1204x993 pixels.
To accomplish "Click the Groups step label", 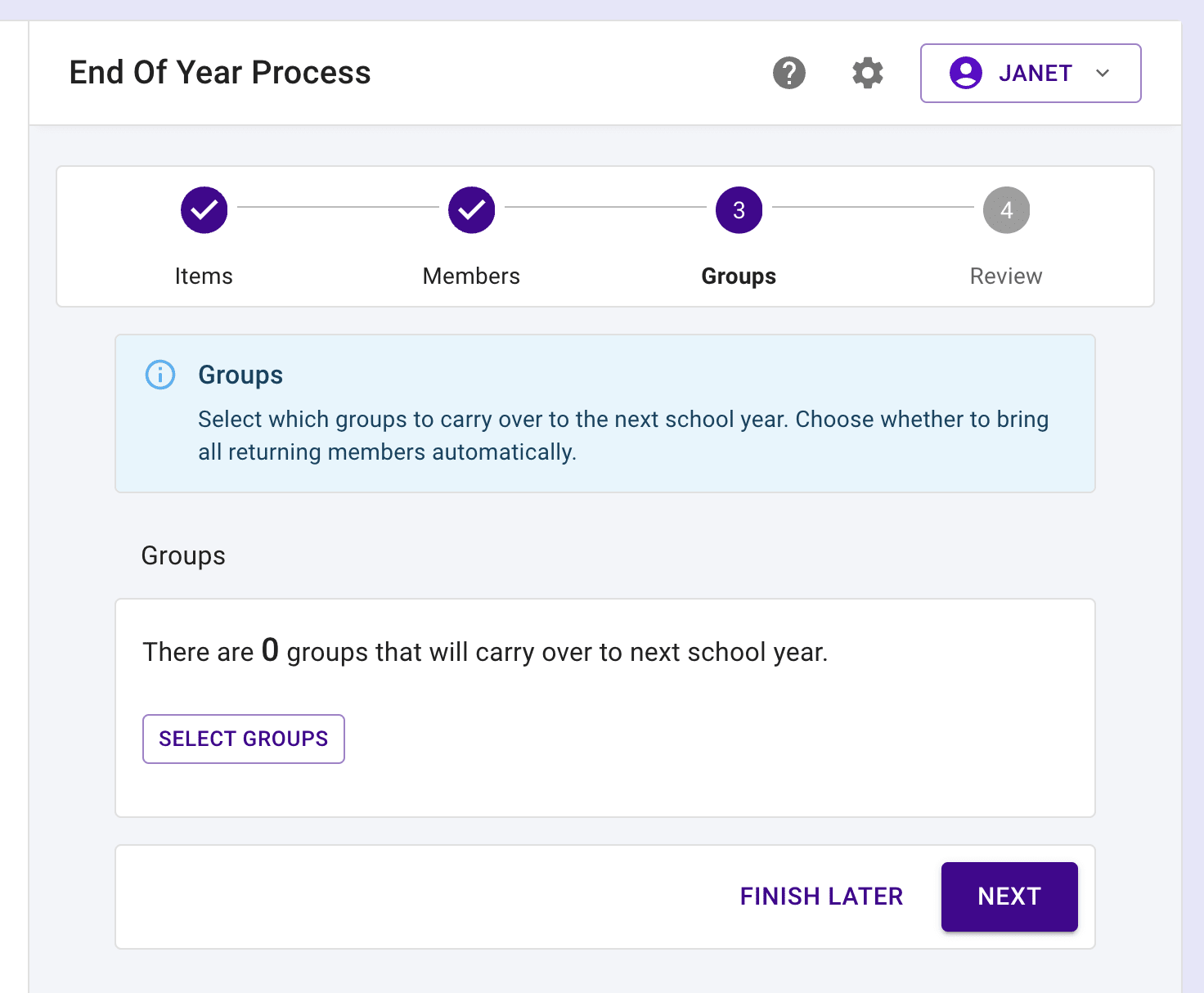I will [x=738, y=276].
